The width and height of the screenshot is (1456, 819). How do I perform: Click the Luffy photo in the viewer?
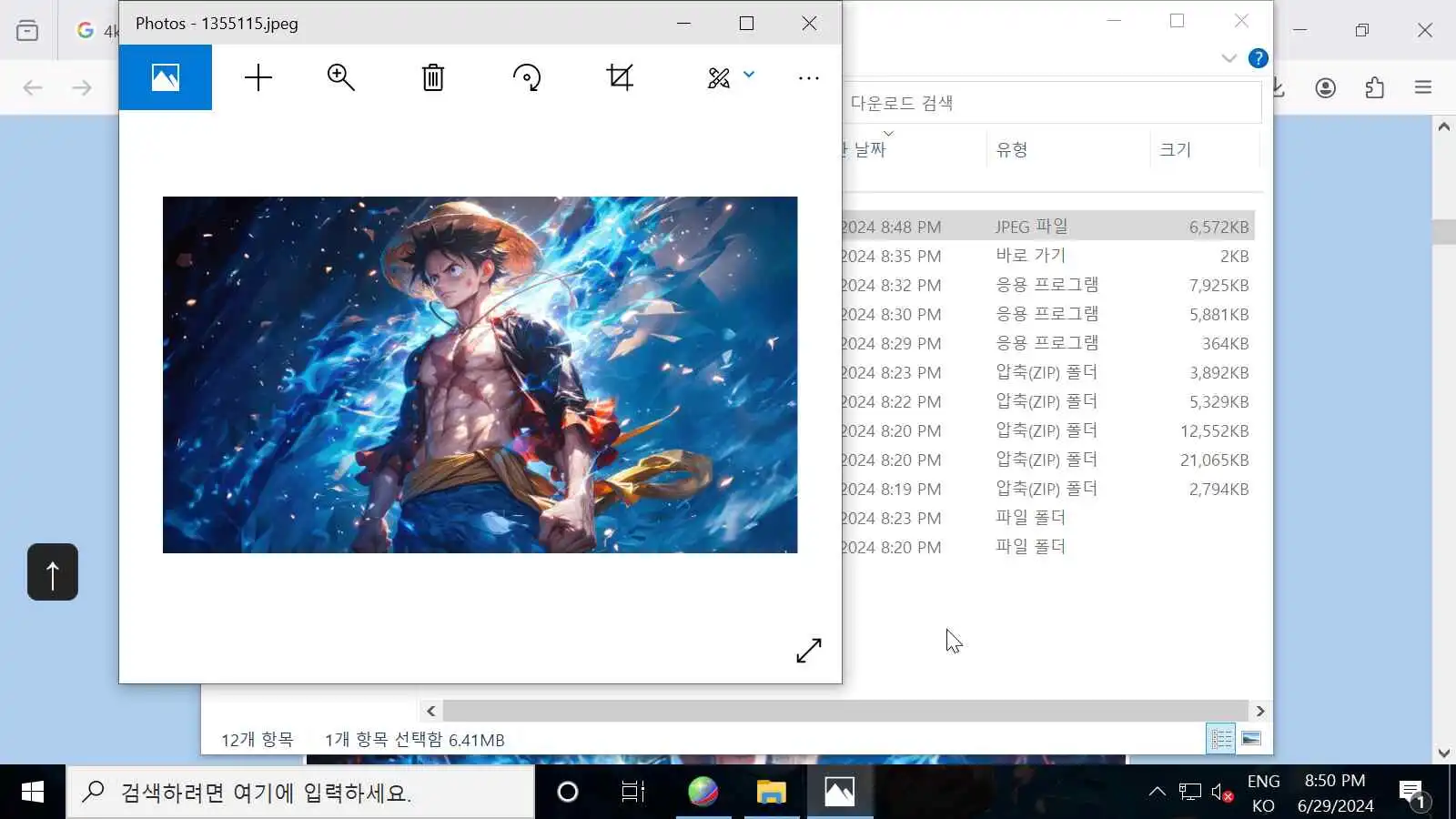[x=480, y=375]
